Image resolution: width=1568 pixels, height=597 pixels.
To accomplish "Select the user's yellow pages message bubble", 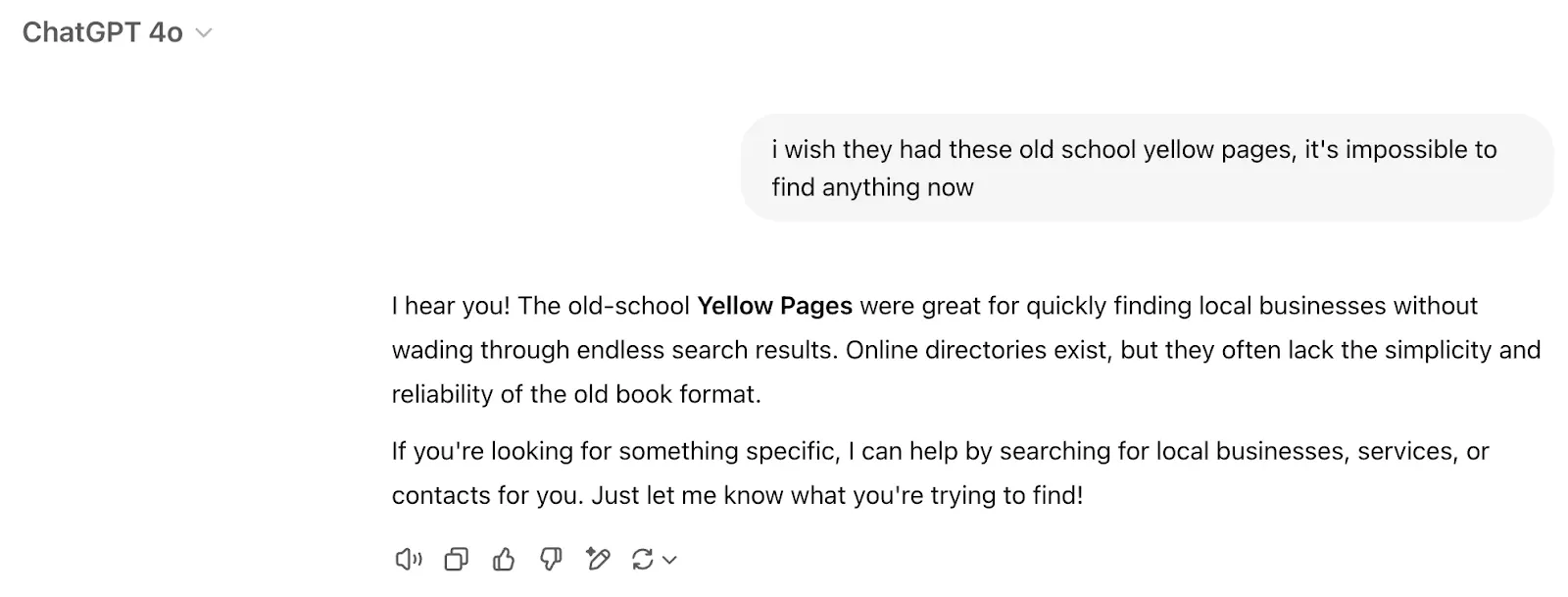I will [1147, 168].
